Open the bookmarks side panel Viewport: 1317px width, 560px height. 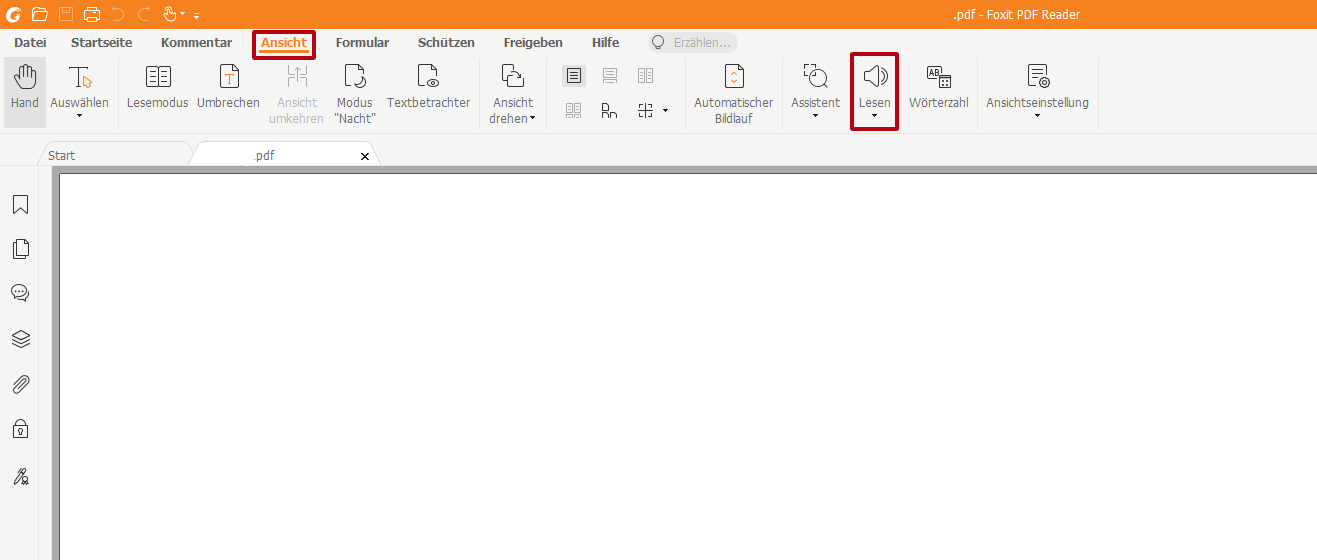(20, 205)
